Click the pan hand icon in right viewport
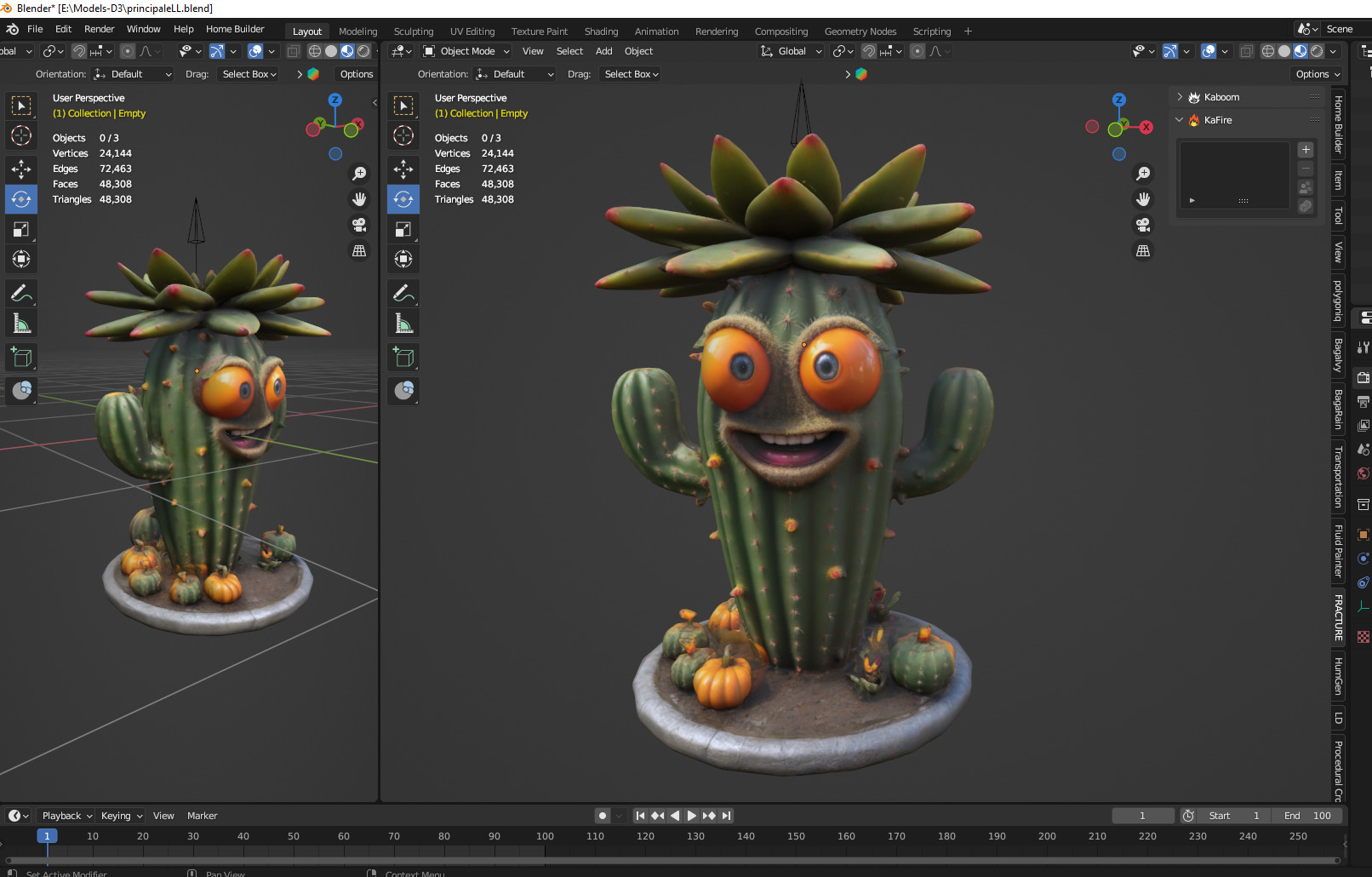 (1143, 199)
